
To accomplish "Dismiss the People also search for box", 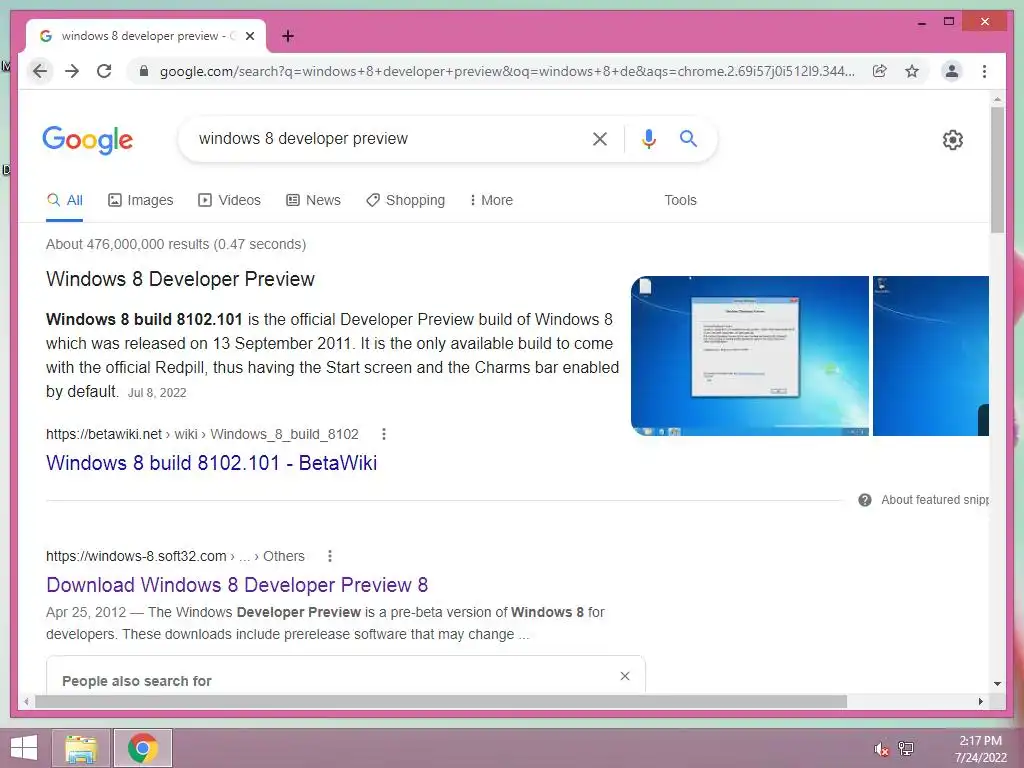I will pos(625,676).
